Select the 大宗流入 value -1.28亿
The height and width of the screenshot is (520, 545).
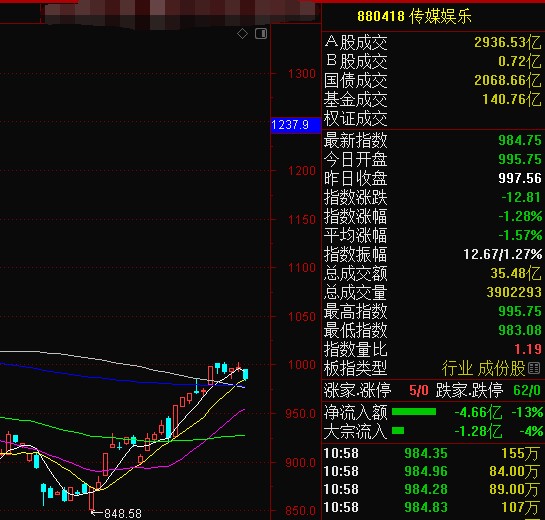click(x=478, y=432)
